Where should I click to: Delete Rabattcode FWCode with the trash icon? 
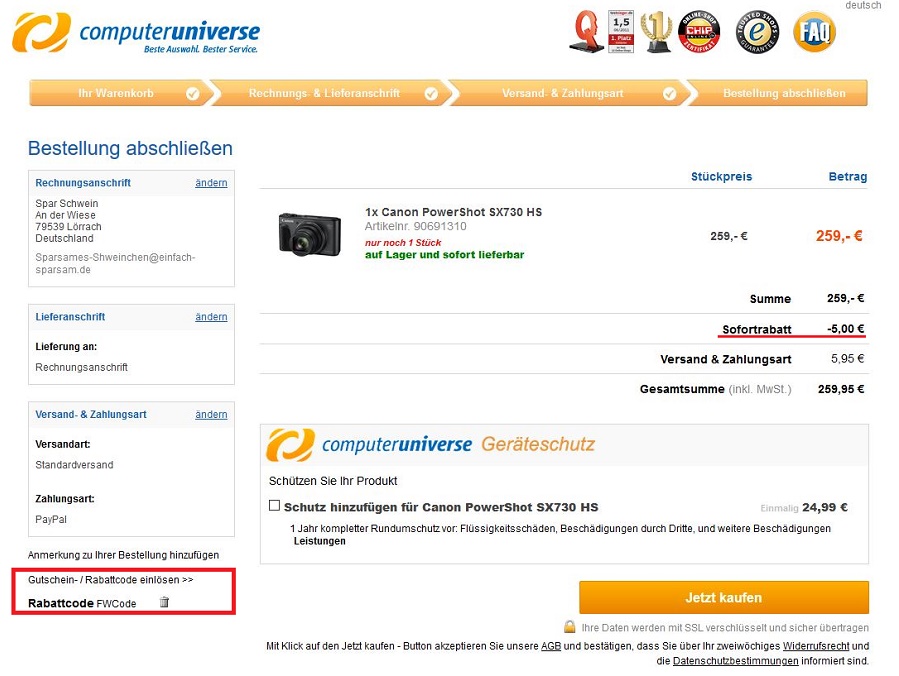coord(164,601)
